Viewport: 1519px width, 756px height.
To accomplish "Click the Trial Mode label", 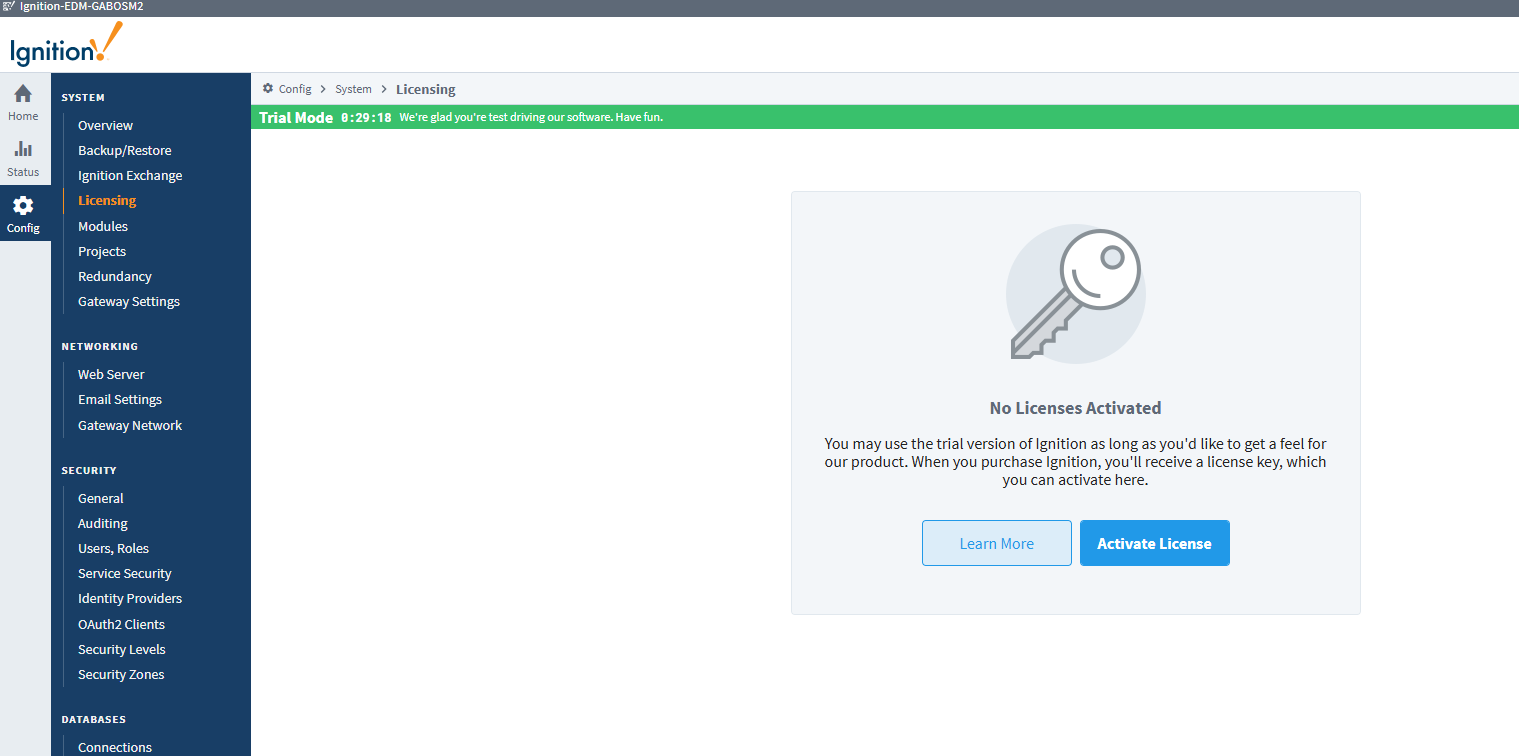I will click(x=296, y=117).
